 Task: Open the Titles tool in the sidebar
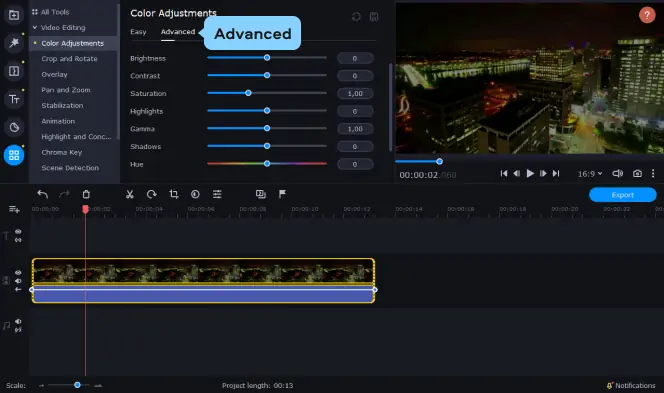(x=14, y=99)
